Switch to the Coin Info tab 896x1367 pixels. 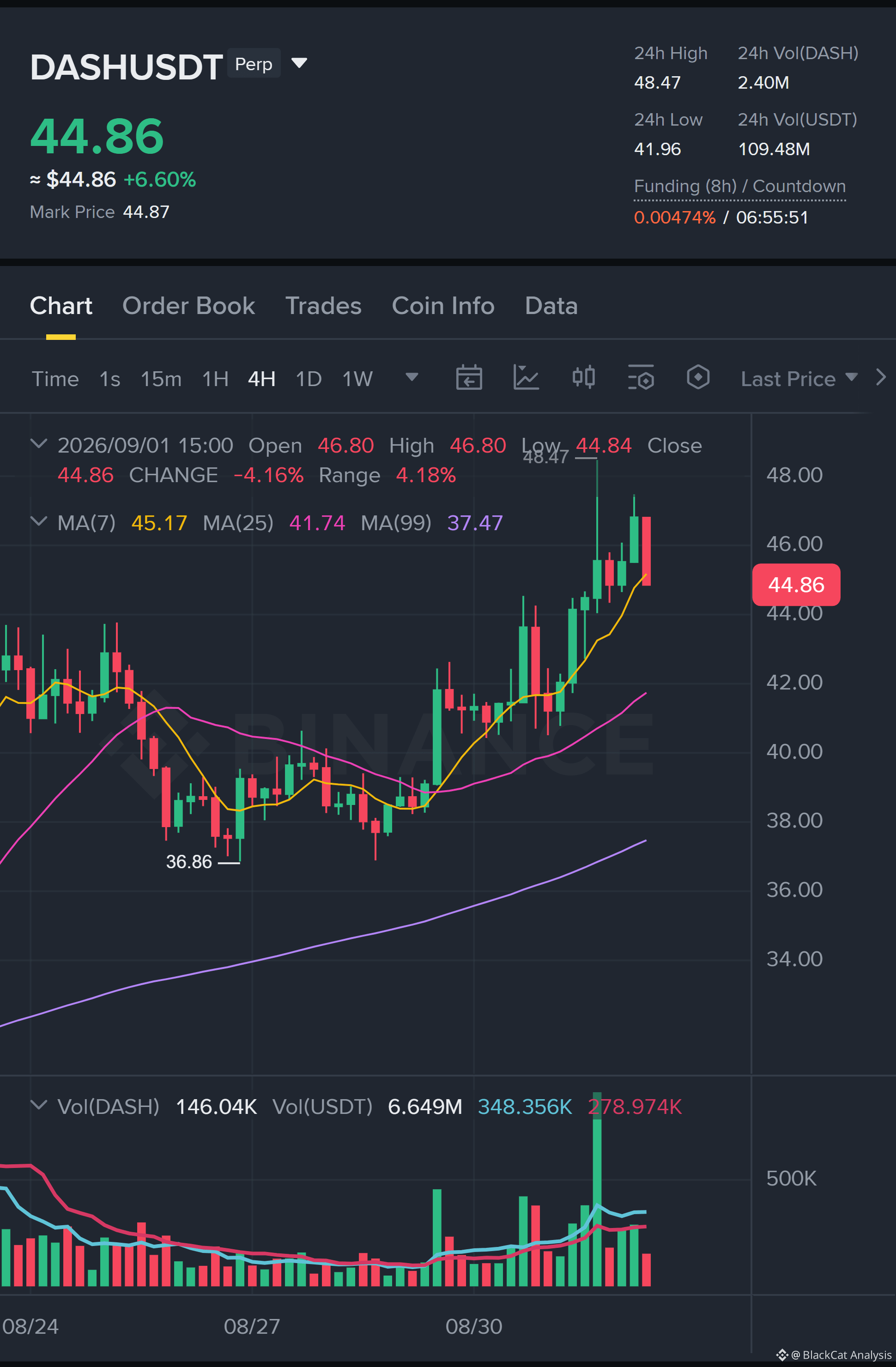(x=443, y=306)
